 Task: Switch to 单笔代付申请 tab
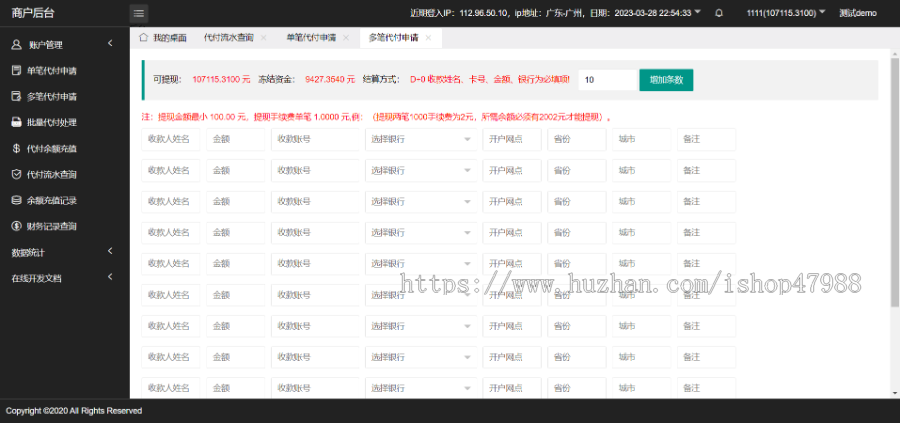coord(311,38)
